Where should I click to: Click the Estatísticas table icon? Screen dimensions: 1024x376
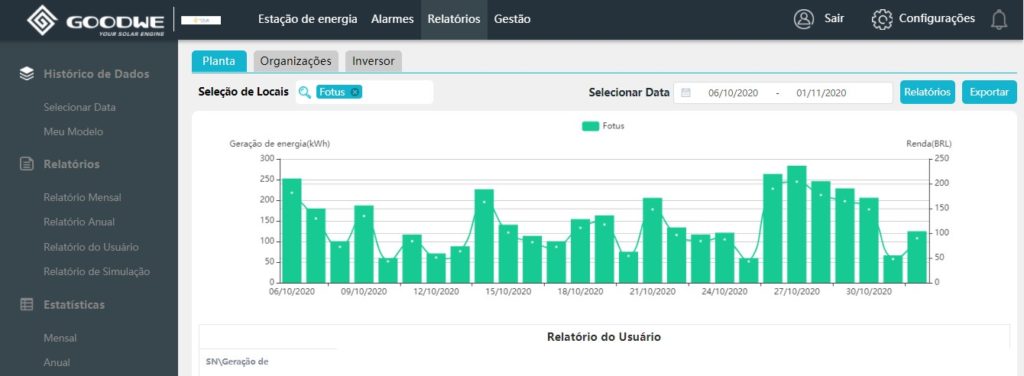(27, 304)
